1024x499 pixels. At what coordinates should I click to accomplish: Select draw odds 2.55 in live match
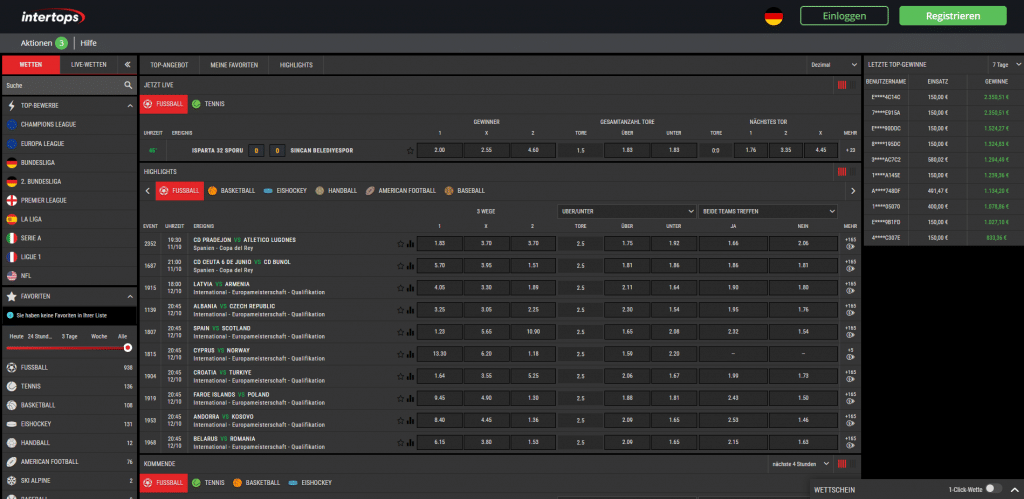coord(487,151)
